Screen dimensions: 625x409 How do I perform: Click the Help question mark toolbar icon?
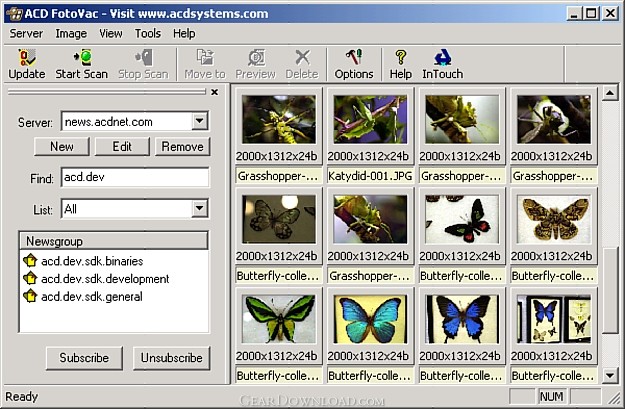click(x=401, y=57)
